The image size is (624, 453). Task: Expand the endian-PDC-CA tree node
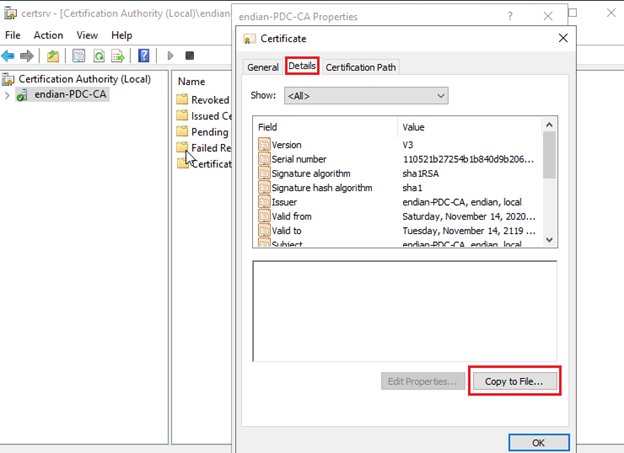pyautogui.click(x=7, y=95)
